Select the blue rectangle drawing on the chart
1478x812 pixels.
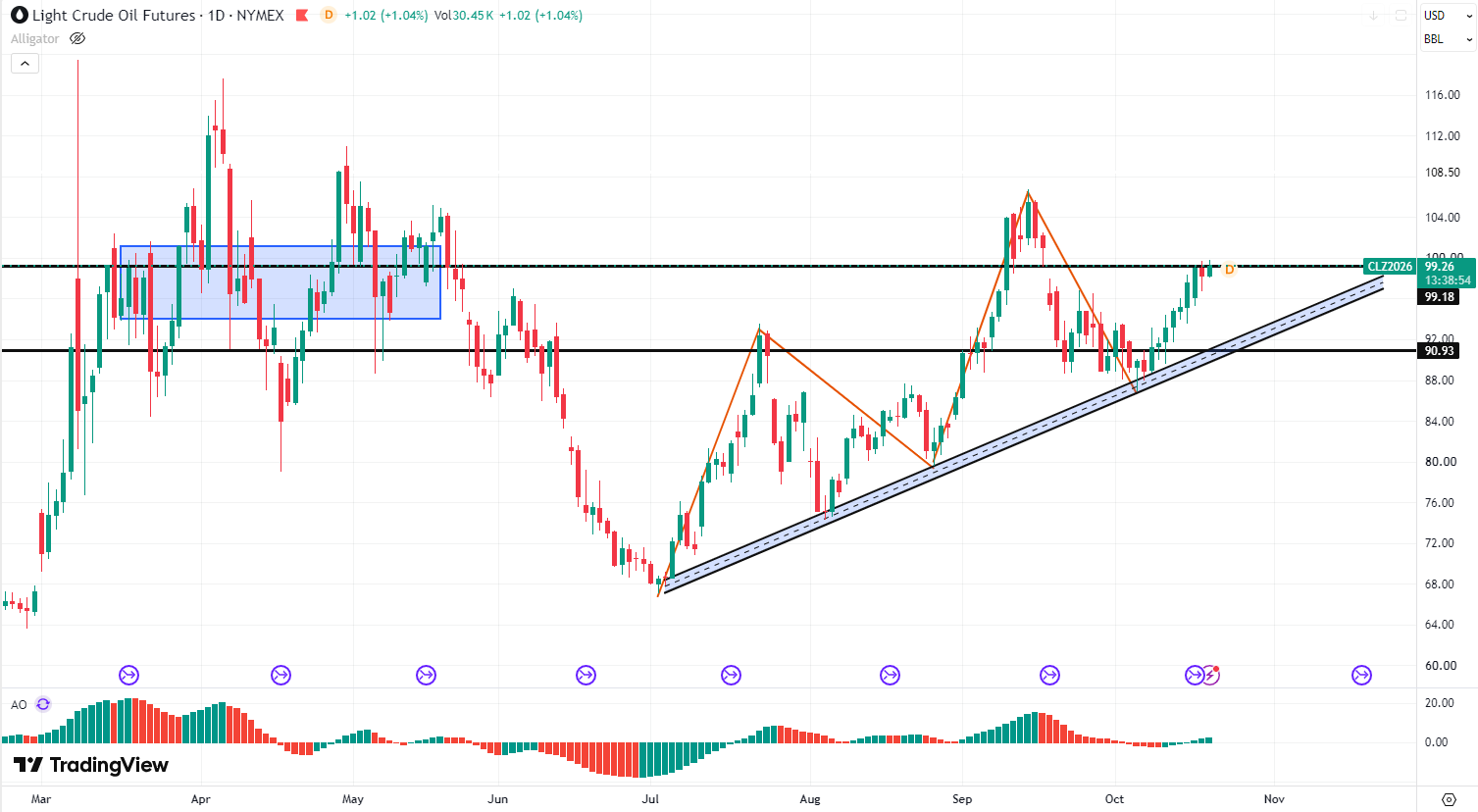(280, 282)
